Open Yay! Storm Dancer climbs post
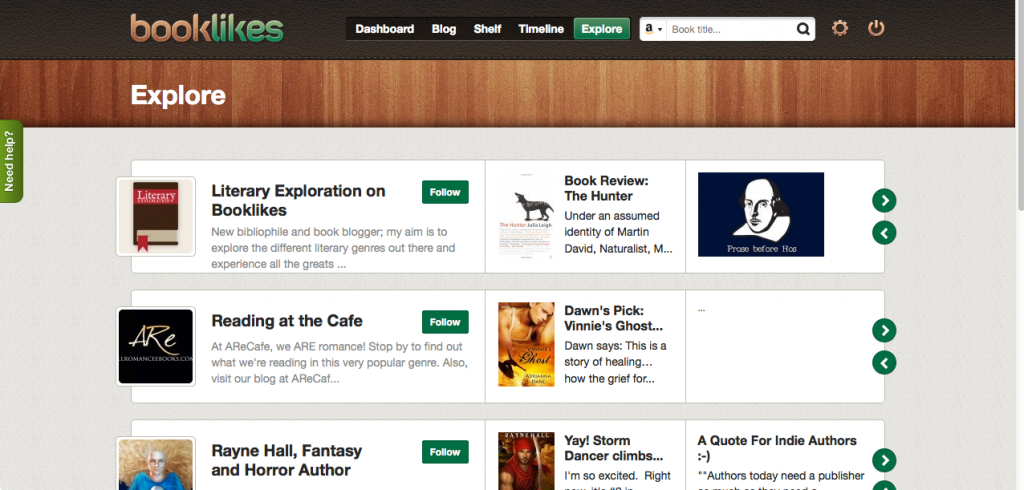The image size is (1024, 490). point(614,448)
